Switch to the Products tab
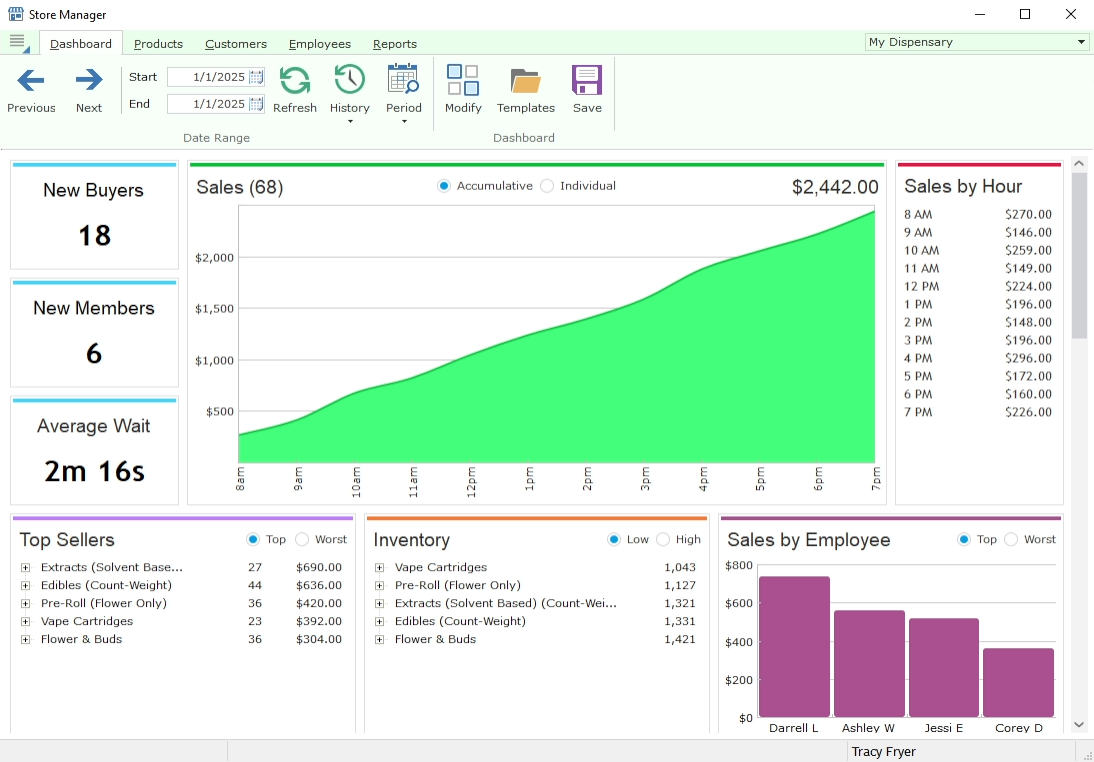This screenshot has width=1094, height=762. click(158, 44)
